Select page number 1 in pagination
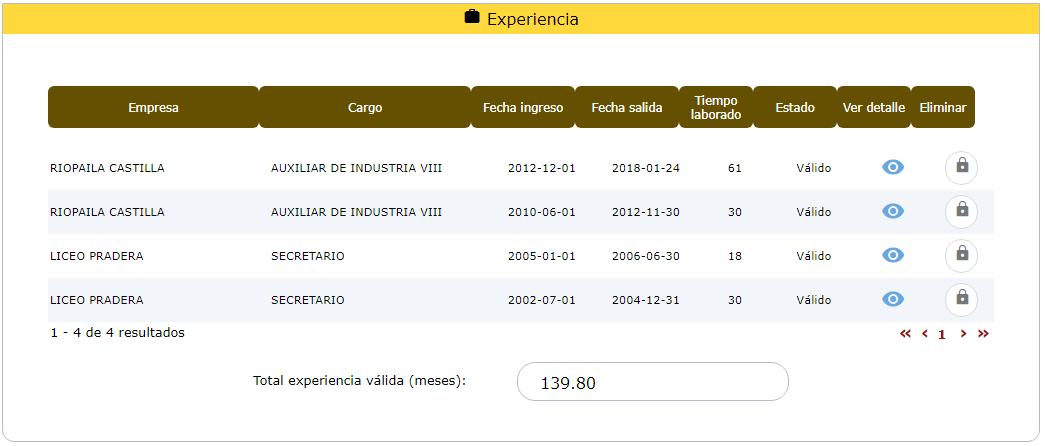 coord(942,335)
